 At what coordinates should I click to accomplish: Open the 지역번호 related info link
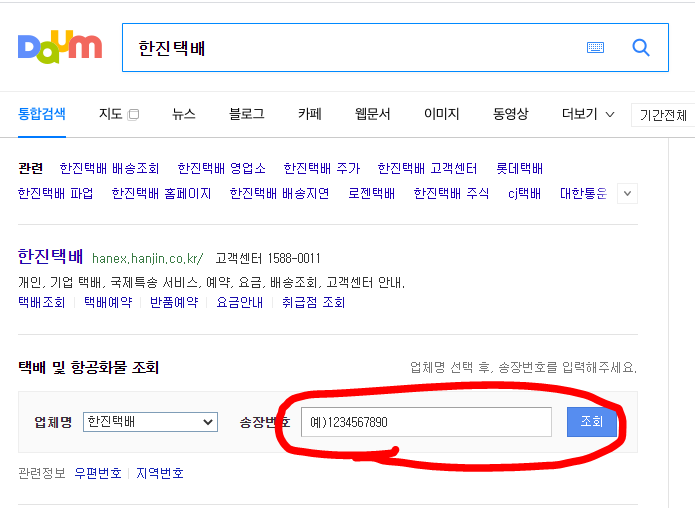(160, 473)
